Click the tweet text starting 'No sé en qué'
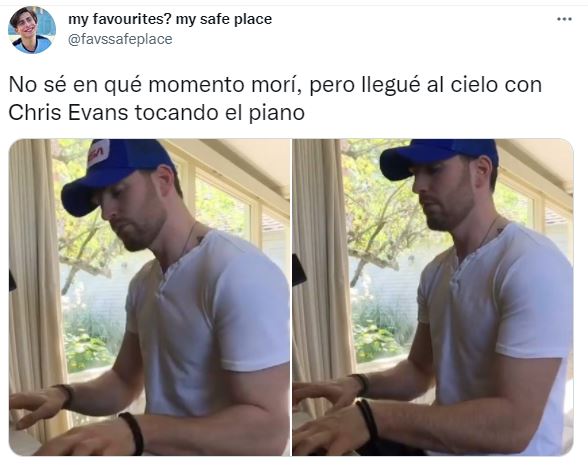This screenshot has width=588, height=470. (275, 99)
